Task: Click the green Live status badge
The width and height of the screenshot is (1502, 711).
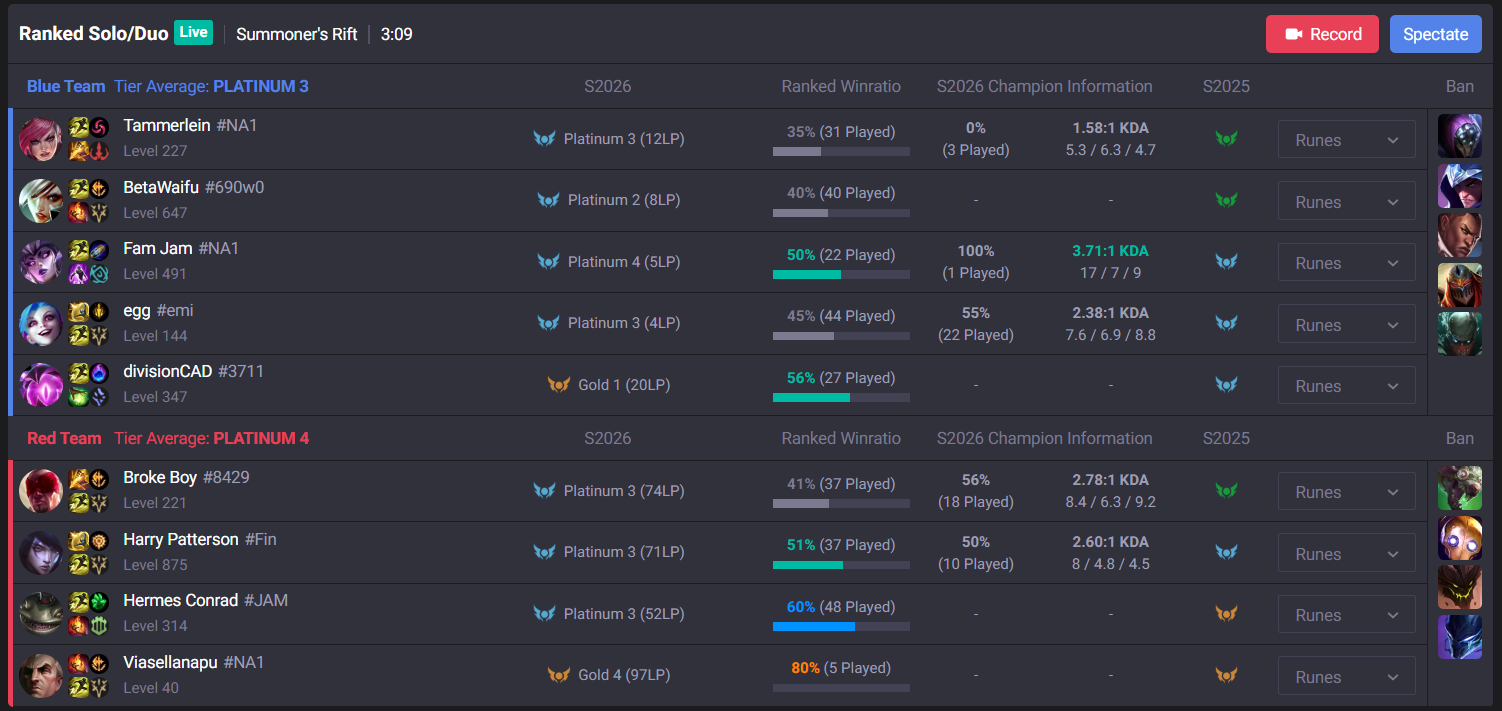Action: 194,32
